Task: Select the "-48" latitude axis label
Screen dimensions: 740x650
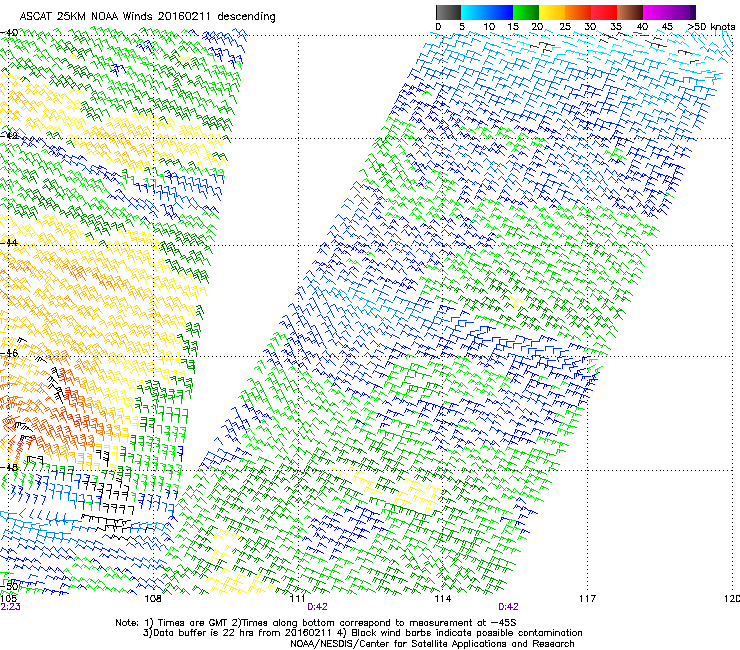Action: click(x=9, y=467)
